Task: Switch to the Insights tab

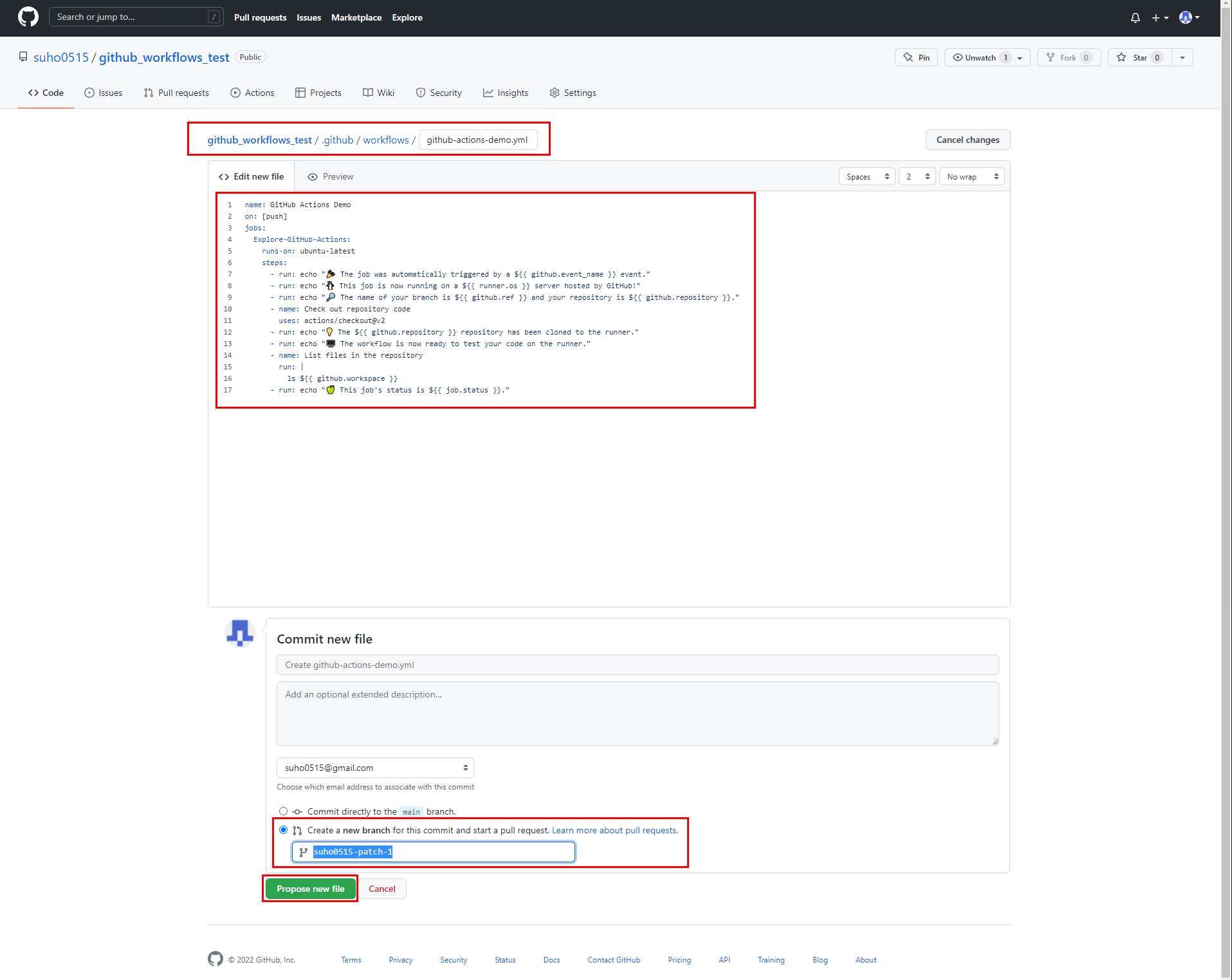Action: (x=506, y=93)
